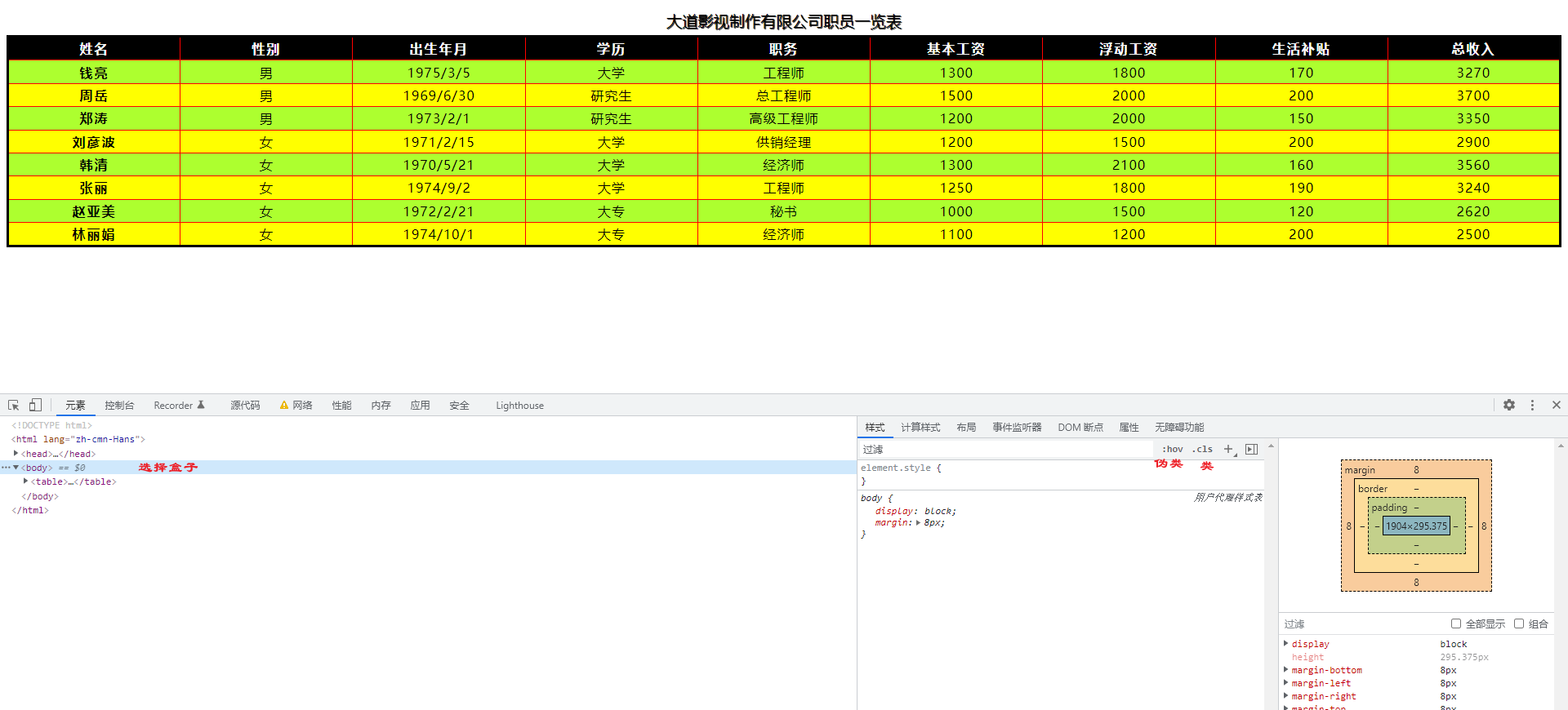Click the 总收入 table header

(1473, 49)
